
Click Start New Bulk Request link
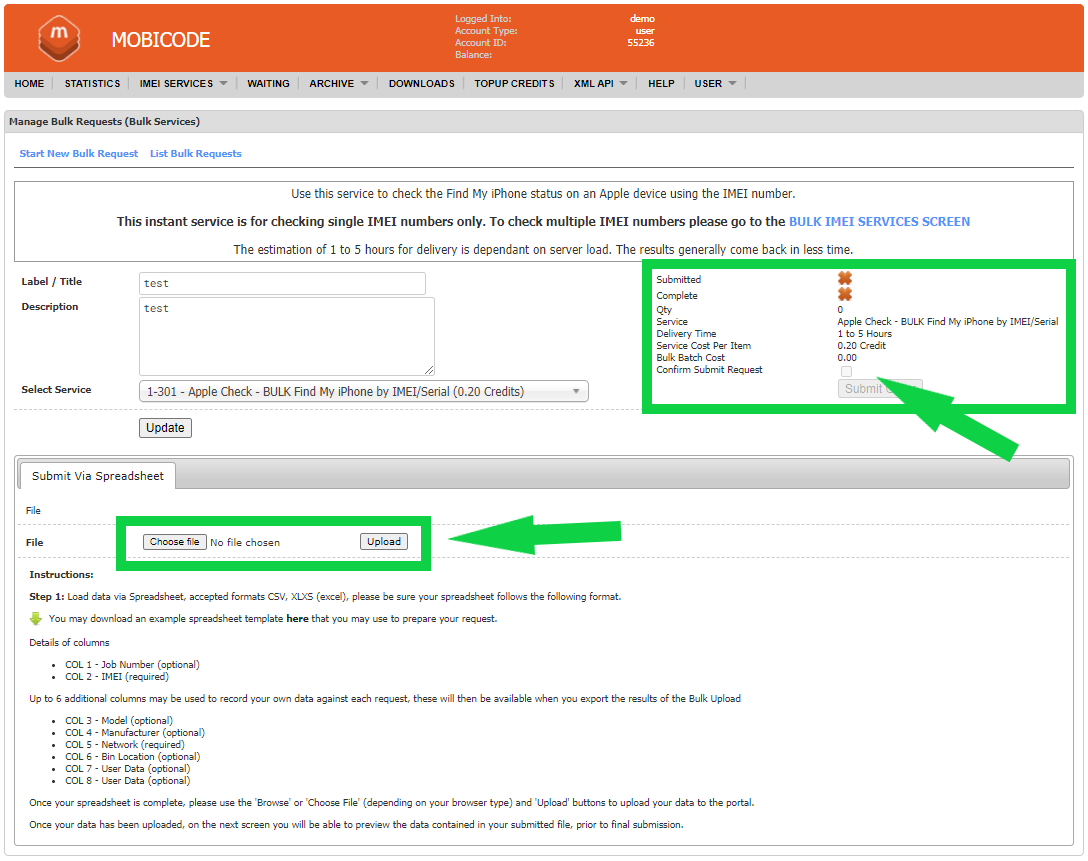tap(78, 153)
